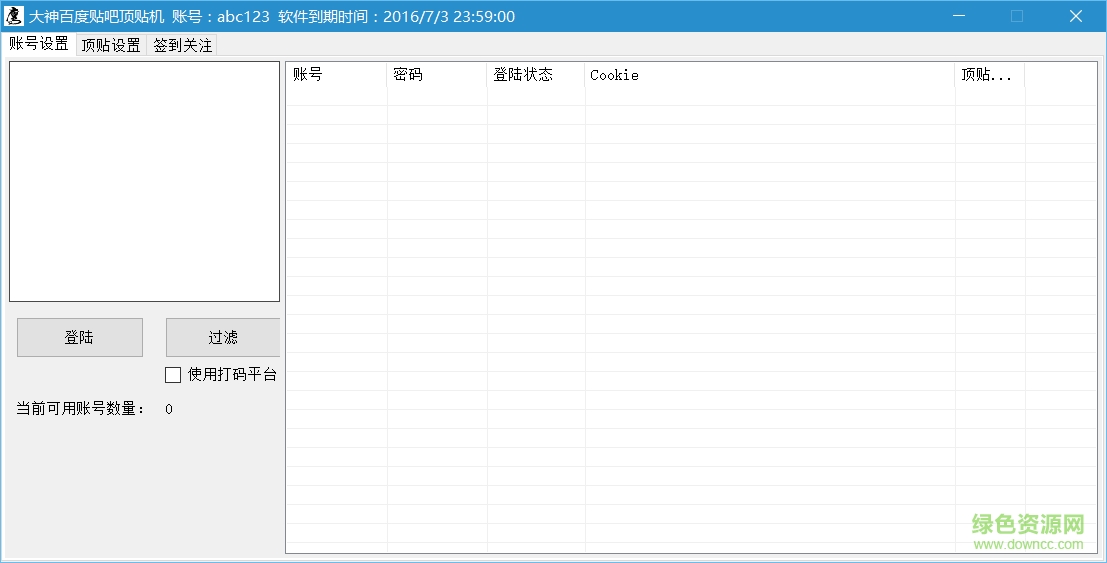This screenshot has height=563, width=1107.
Task: Select the 密码 column header
Action: pyautogui.click(x=437, y=75)
